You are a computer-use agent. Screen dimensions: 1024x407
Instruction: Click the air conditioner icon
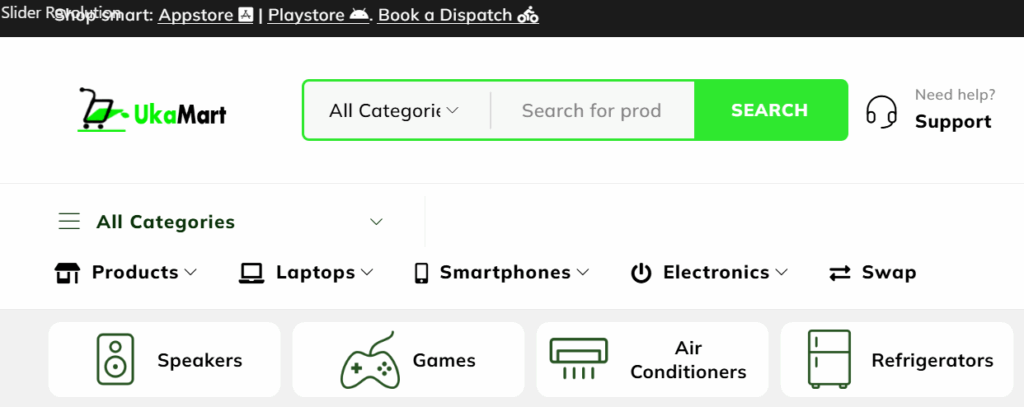click(578, 359)
